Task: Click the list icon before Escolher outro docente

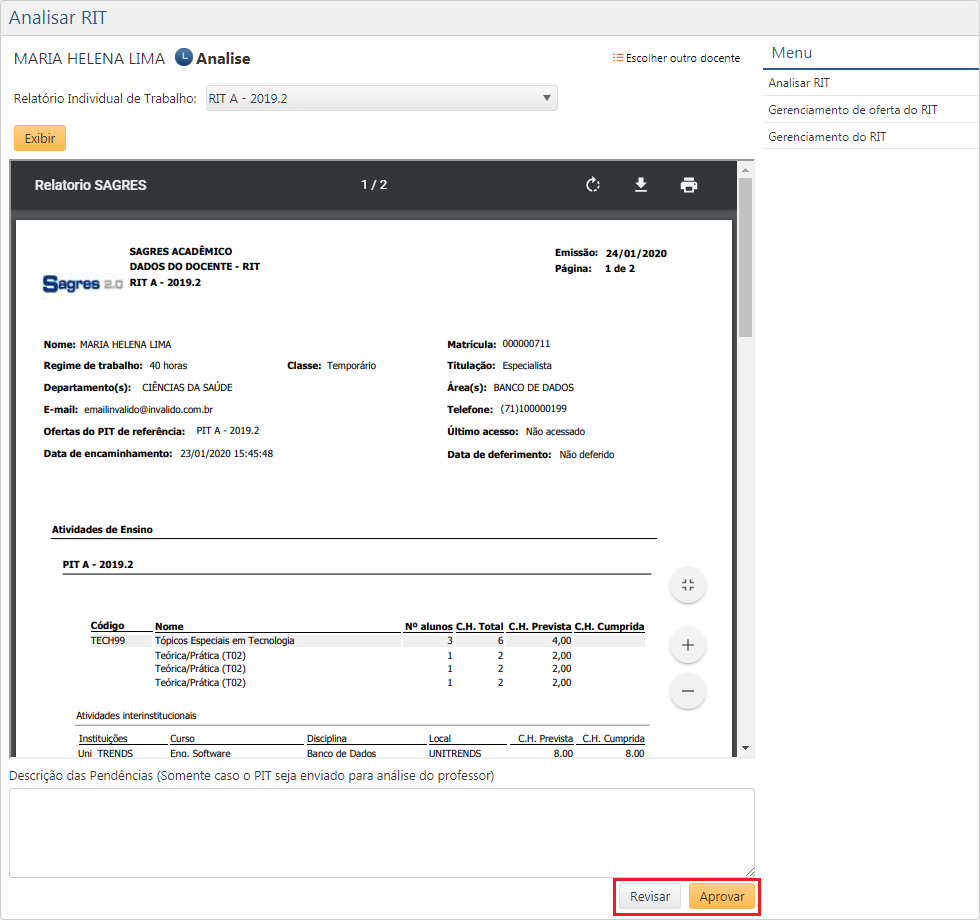Action: coord(618,58)
